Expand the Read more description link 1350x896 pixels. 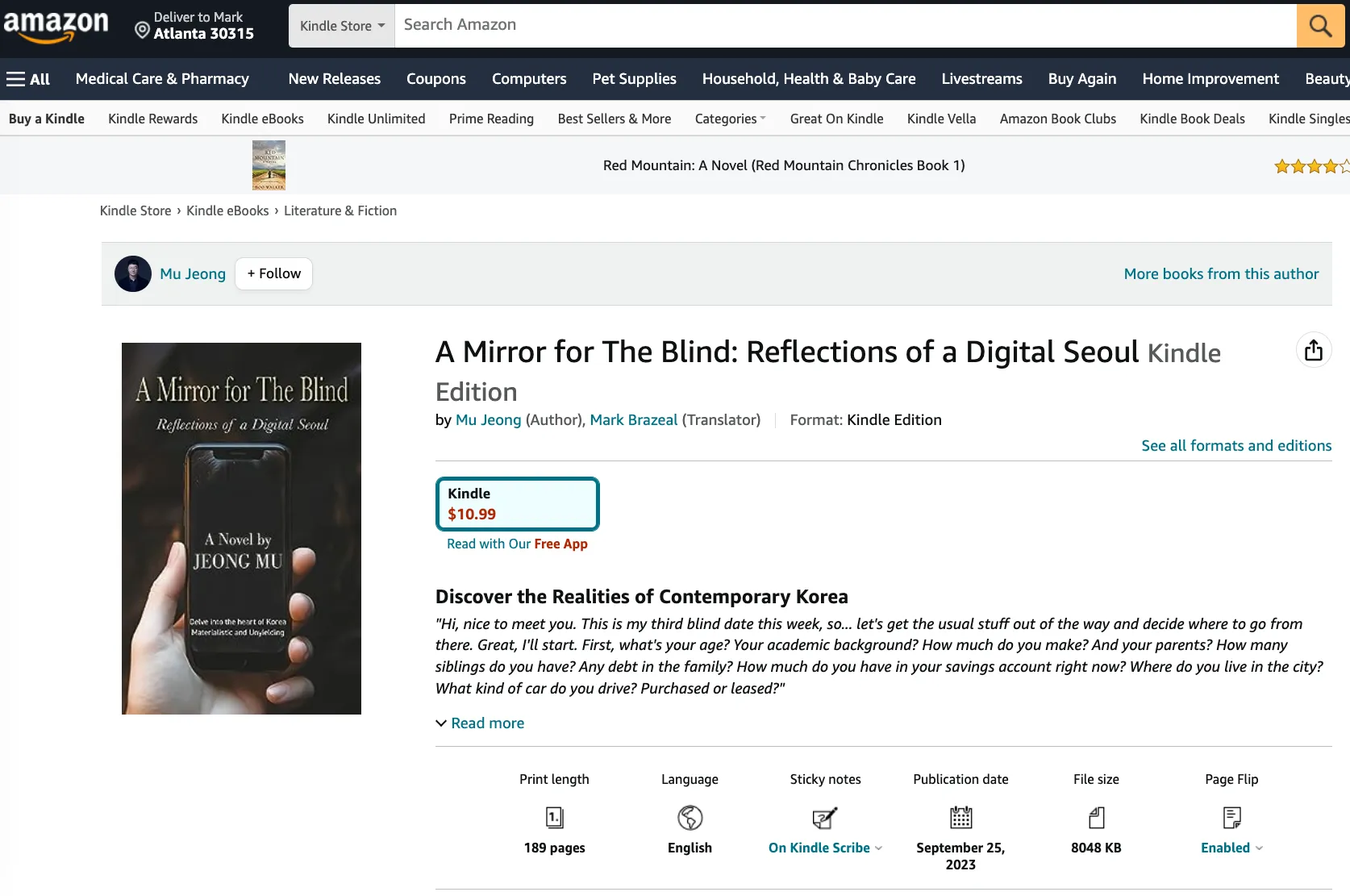click(x=480, y=723)
